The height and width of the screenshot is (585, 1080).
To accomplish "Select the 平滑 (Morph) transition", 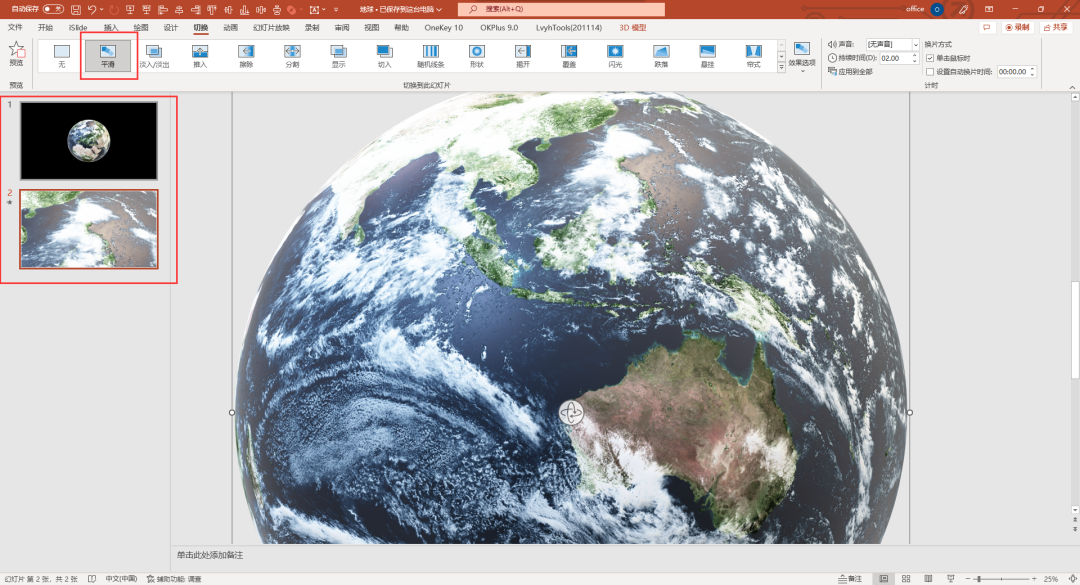I will point(108,56).
